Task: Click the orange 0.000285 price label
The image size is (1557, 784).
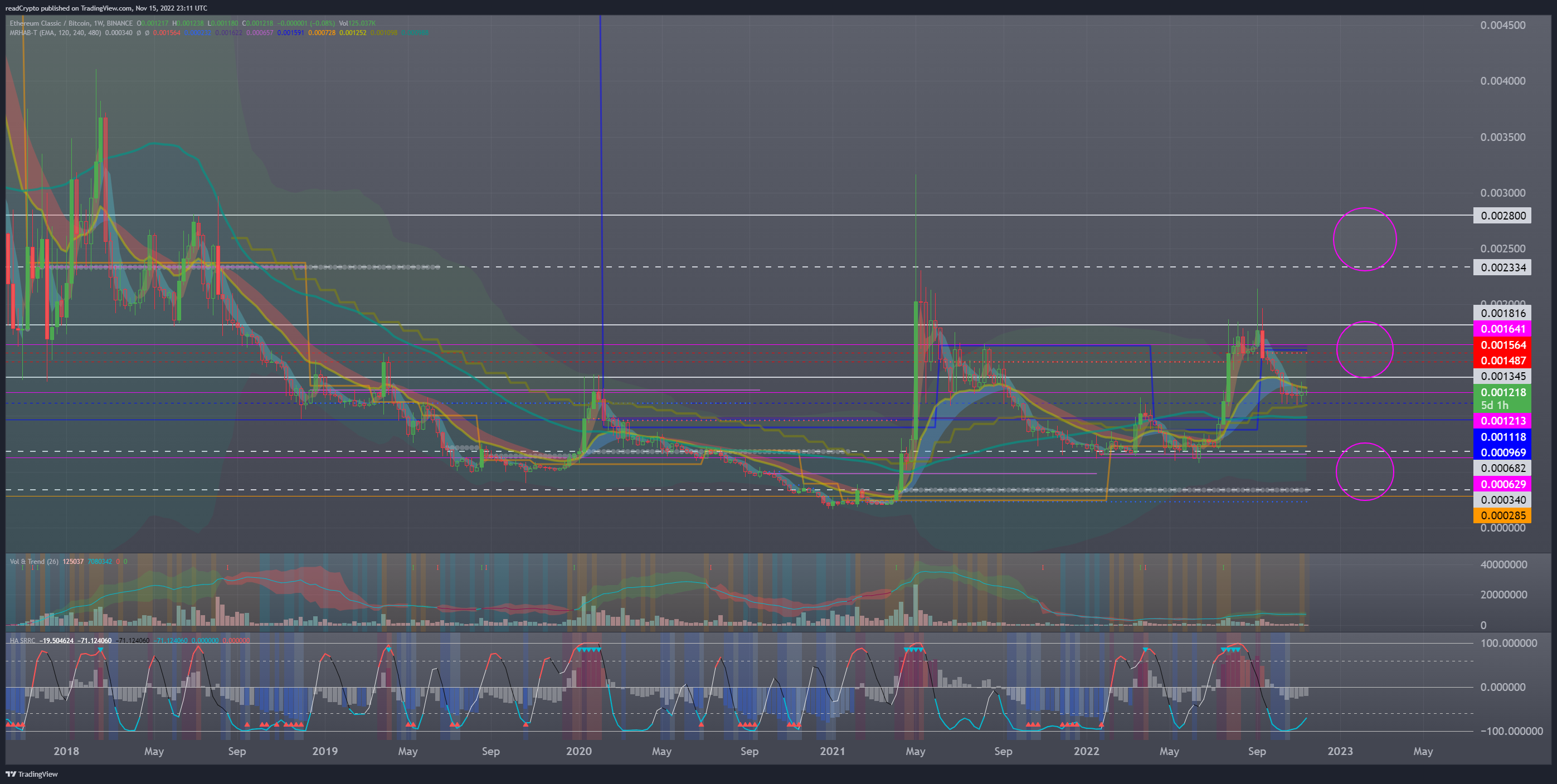Action: pyautogui.click(x=1502, y=515)
